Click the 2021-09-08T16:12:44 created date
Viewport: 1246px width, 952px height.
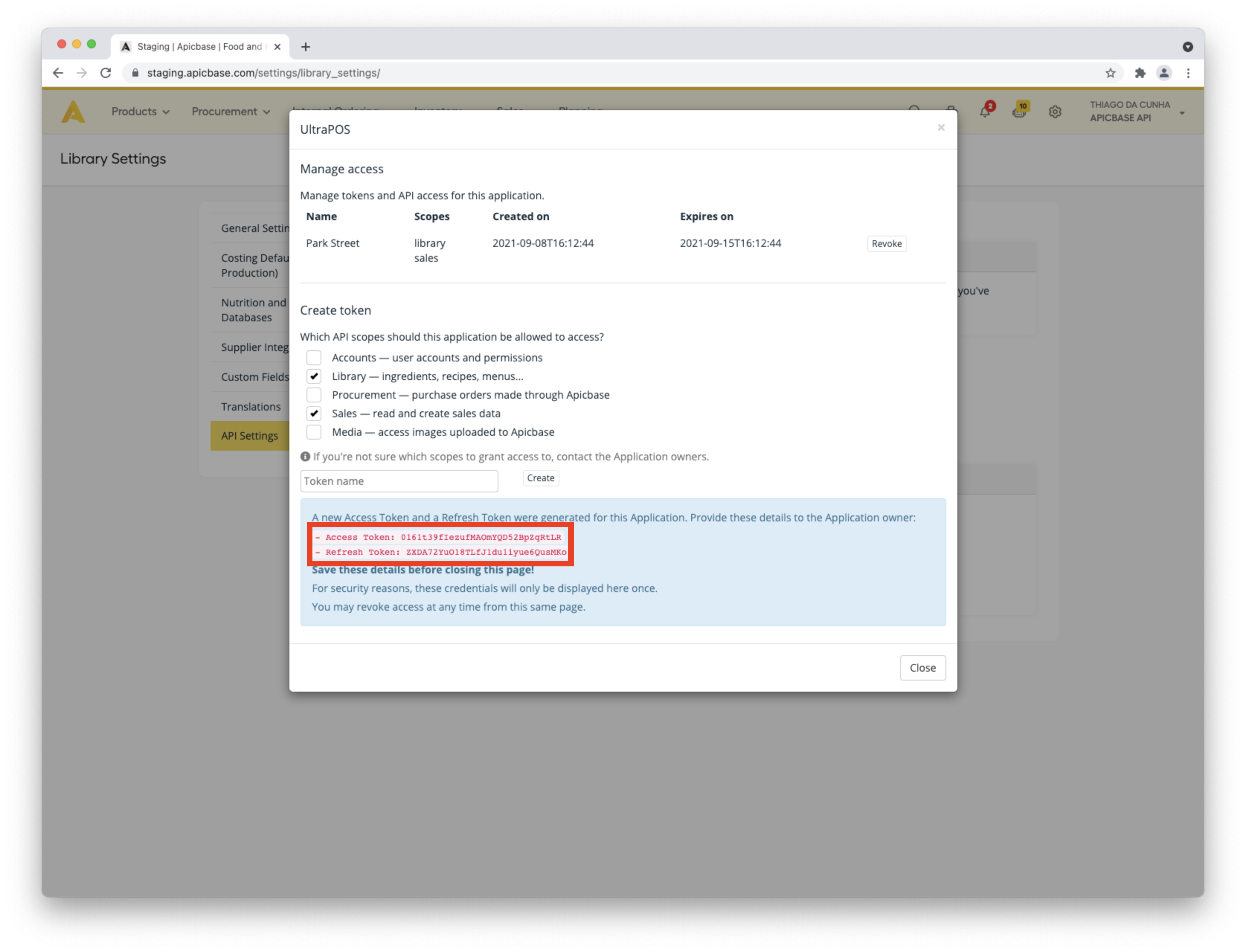pyautogui.click(x=543, y=243)
